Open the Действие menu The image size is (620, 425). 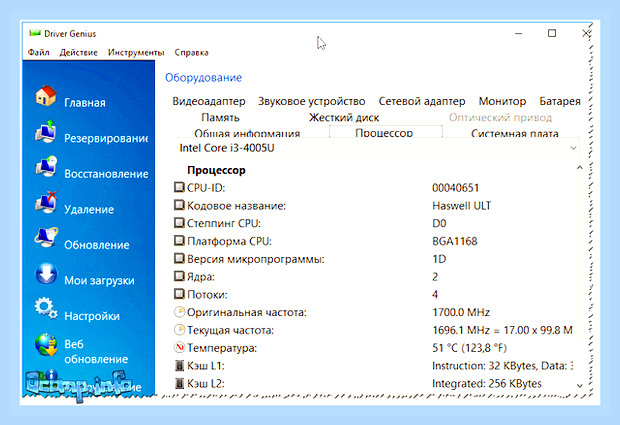tap(78, 53)
